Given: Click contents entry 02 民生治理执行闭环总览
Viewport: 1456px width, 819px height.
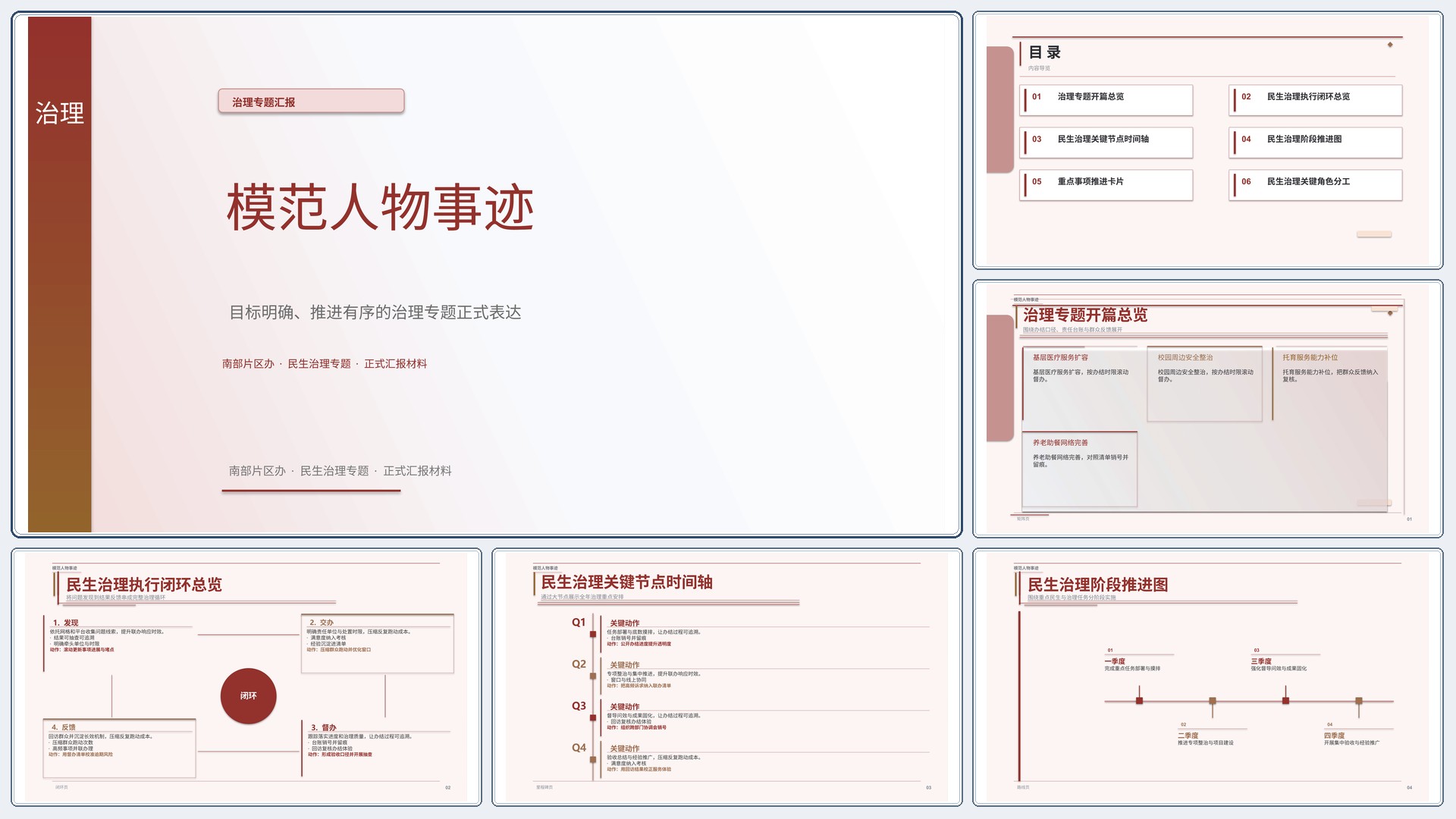Looking at the screenshot, I should coord(1316,99).
